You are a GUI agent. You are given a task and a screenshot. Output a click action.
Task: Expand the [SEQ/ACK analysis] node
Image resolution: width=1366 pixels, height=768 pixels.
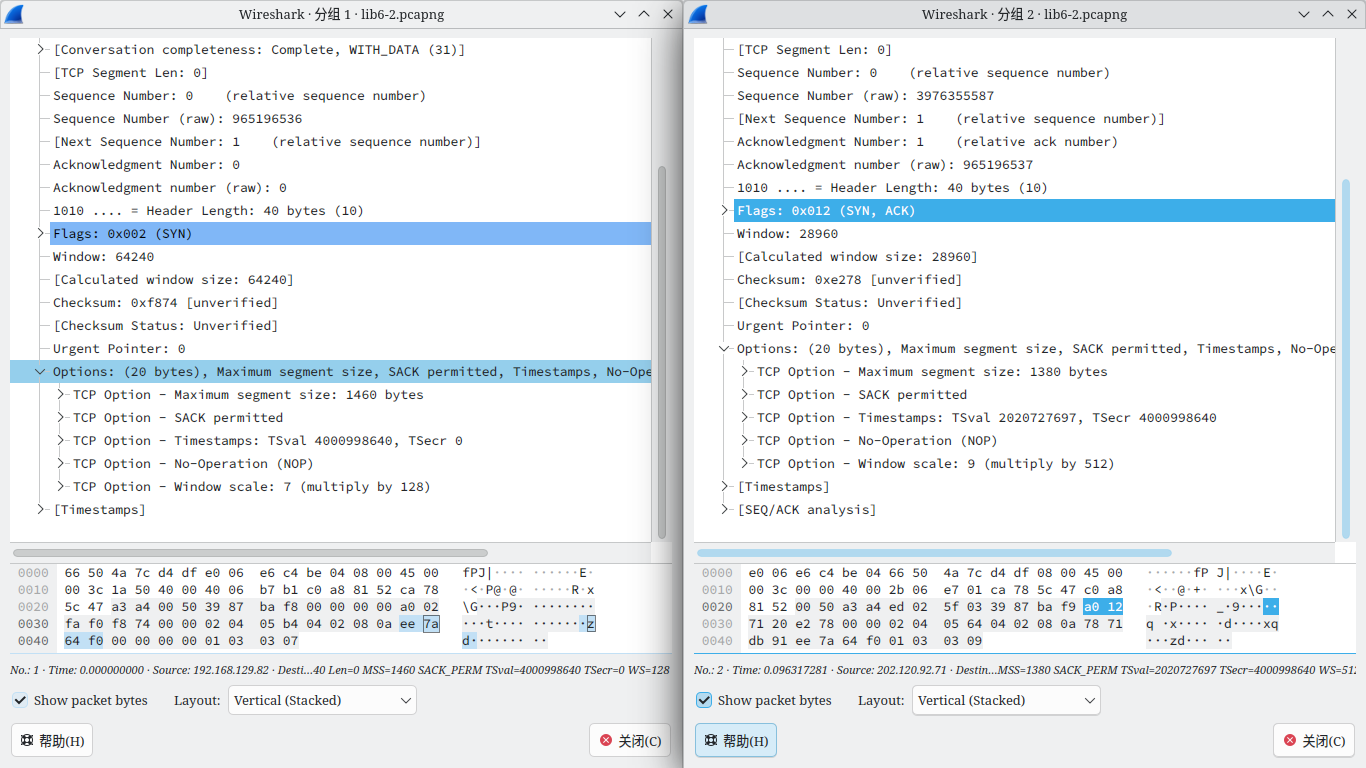(x=725, y=510)
